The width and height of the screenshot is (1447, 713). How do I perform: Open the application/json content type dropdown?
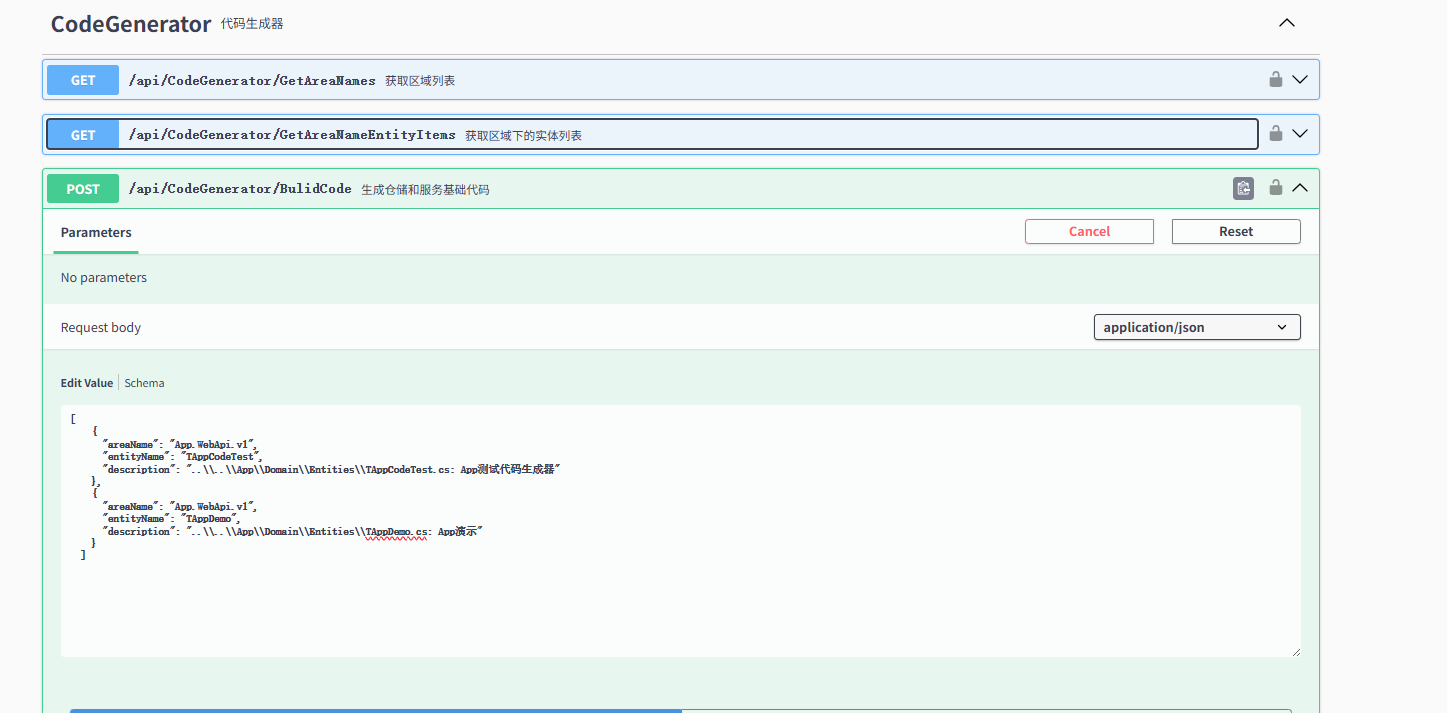1197,327
